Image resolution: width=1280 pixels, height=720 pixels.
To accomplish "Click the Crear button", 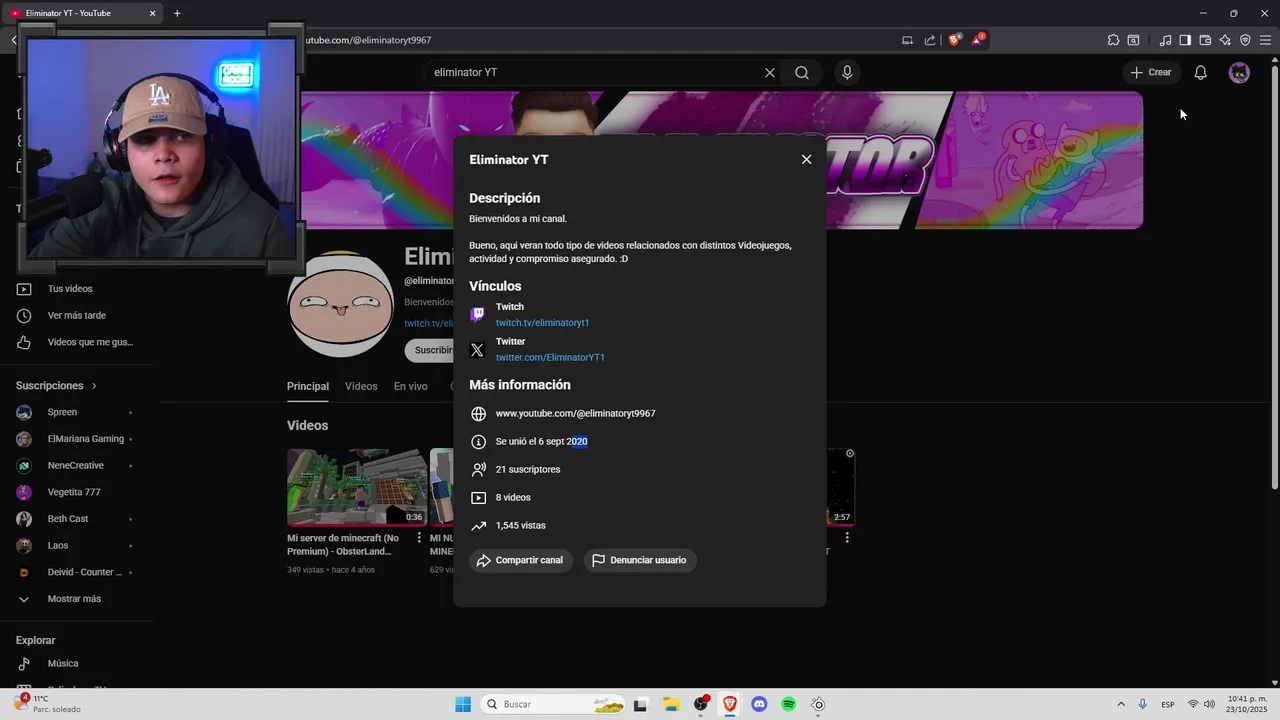I will pyautogui.click(x=1151, y=72).
